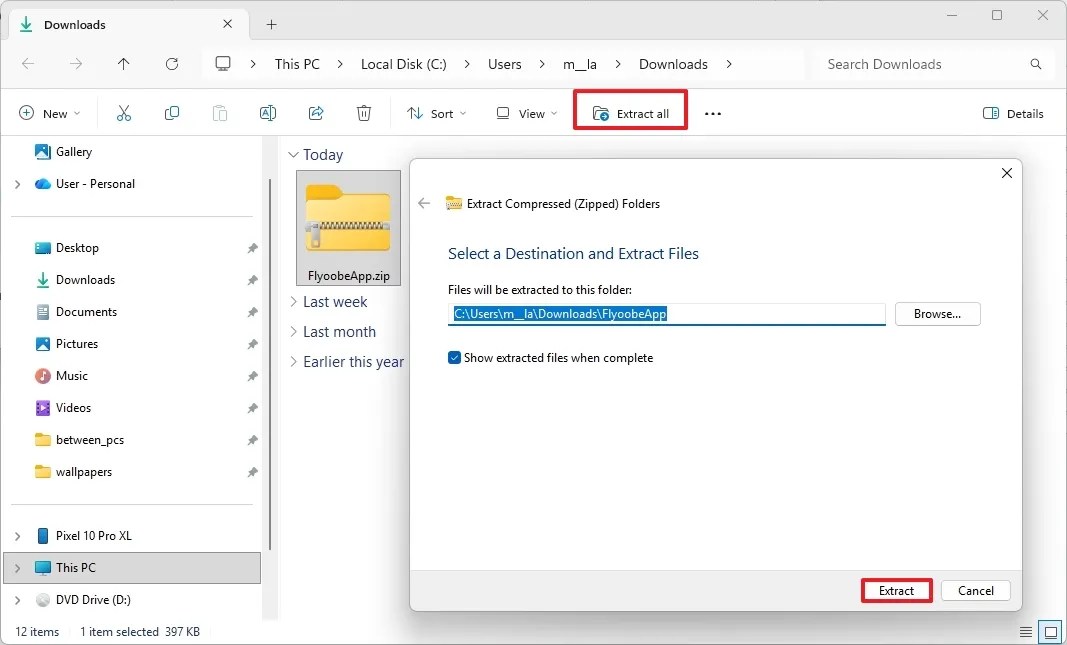Click m__la breadcrumb
The width and height of the screenshot is (1067, 645).
[580, 64]
